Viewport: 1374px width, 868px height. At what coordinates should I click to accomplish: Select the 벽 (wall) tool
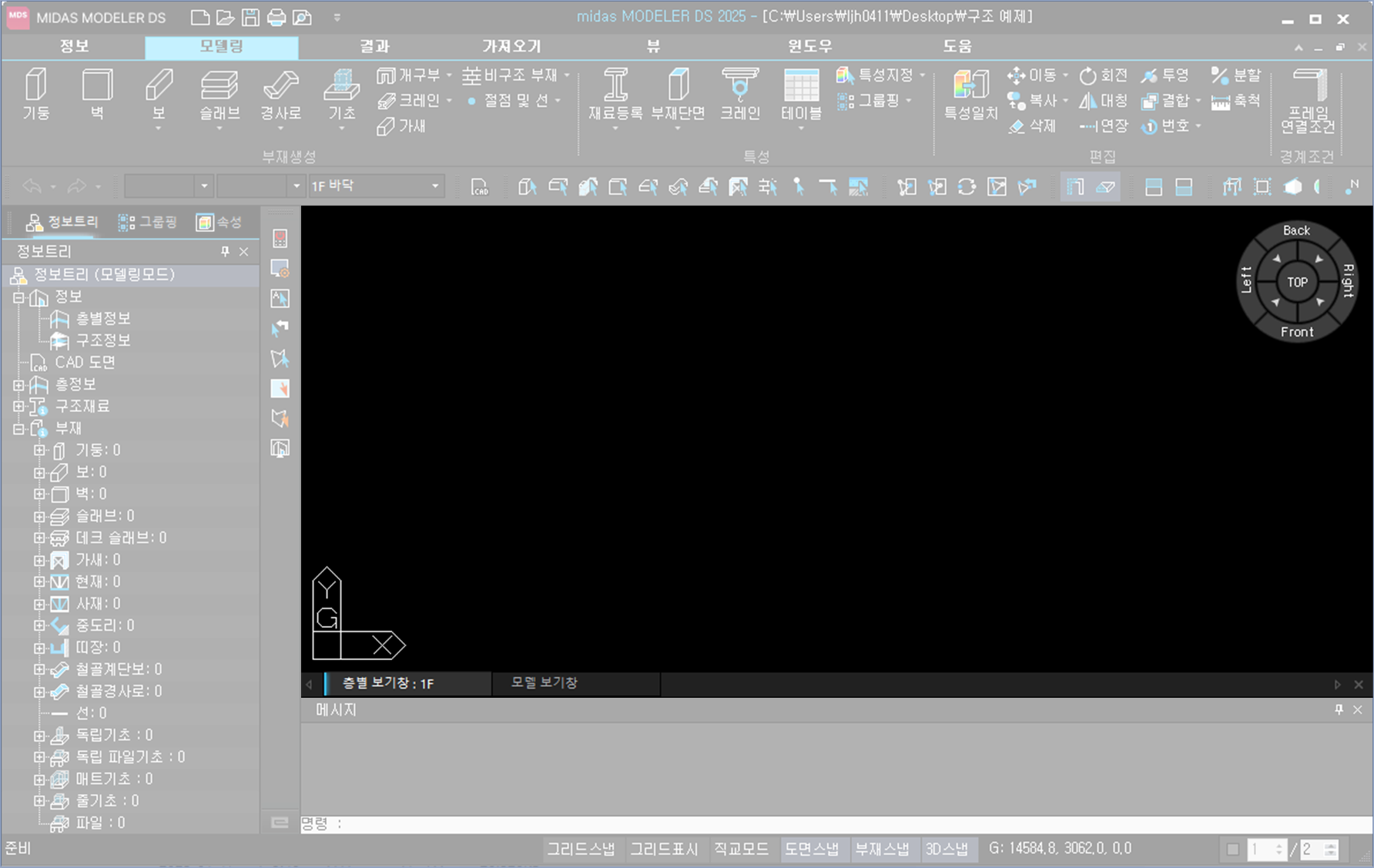(x=97, y=93)
